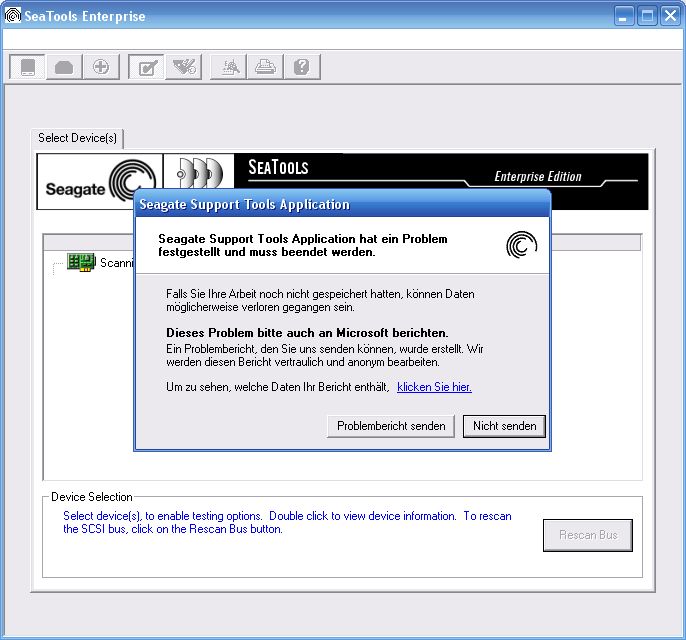Click the green controller card tree icon
686x640 pixels.
click(x=81, y=262)
